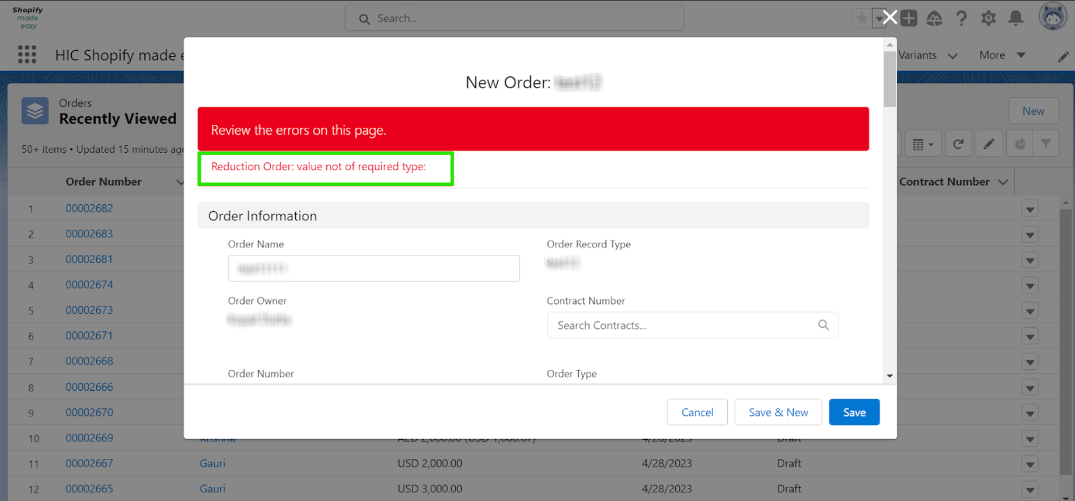This screenshot has height=501, width=1075.
Task: Click the dialog scrollbar down arrow
Action: 890,376
